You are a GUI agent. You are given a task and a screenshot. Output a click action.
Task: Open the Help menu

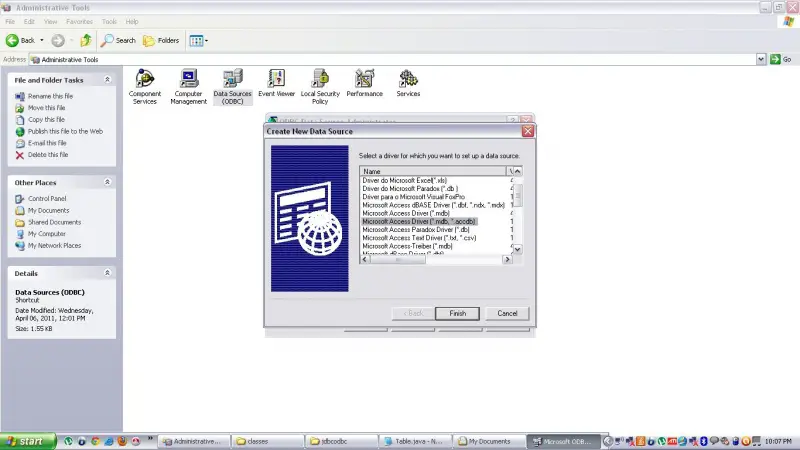pos(132,21)
